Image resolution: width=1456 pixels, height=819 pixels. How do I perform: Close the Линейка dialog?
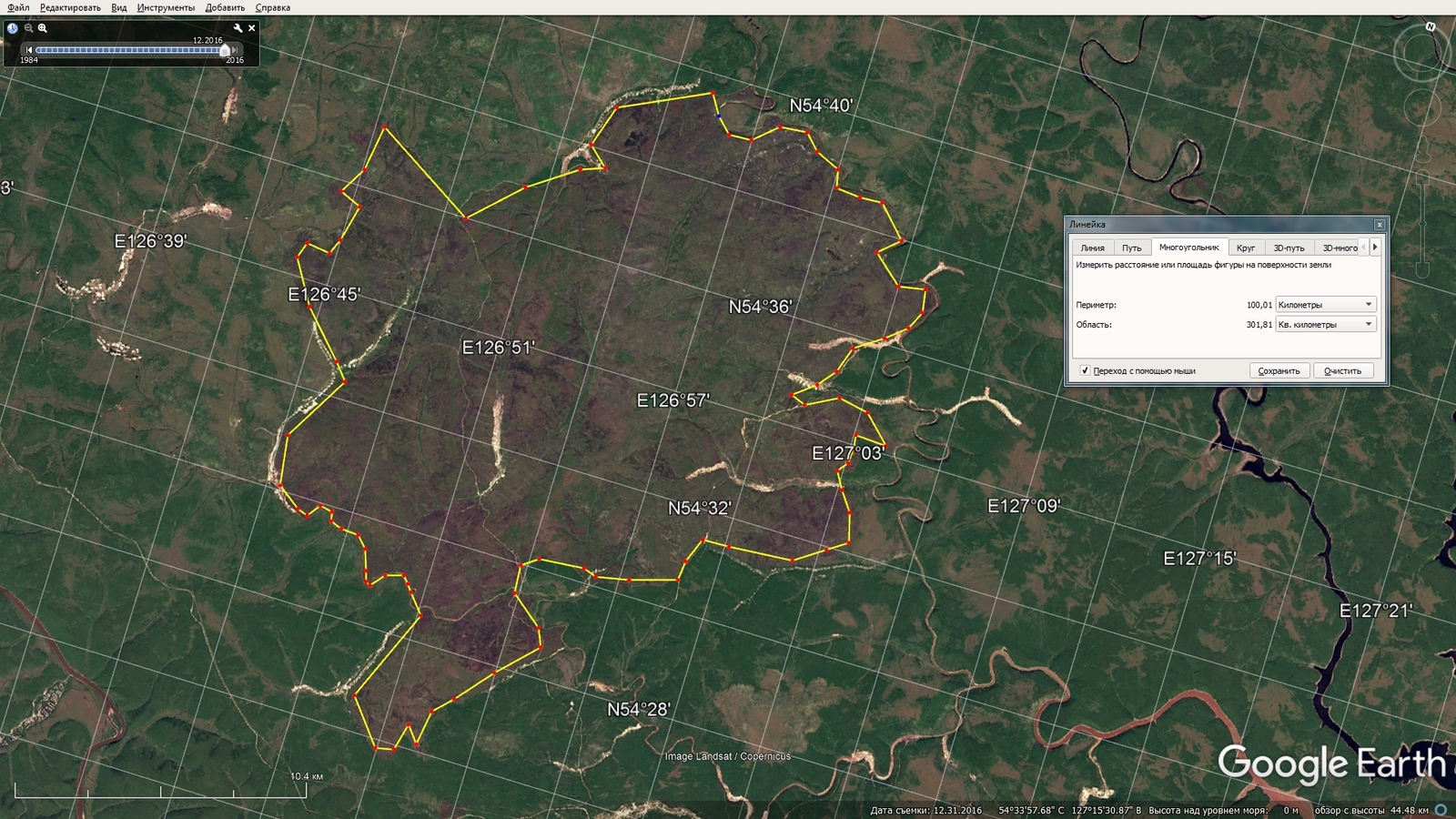click(1380, 224)
